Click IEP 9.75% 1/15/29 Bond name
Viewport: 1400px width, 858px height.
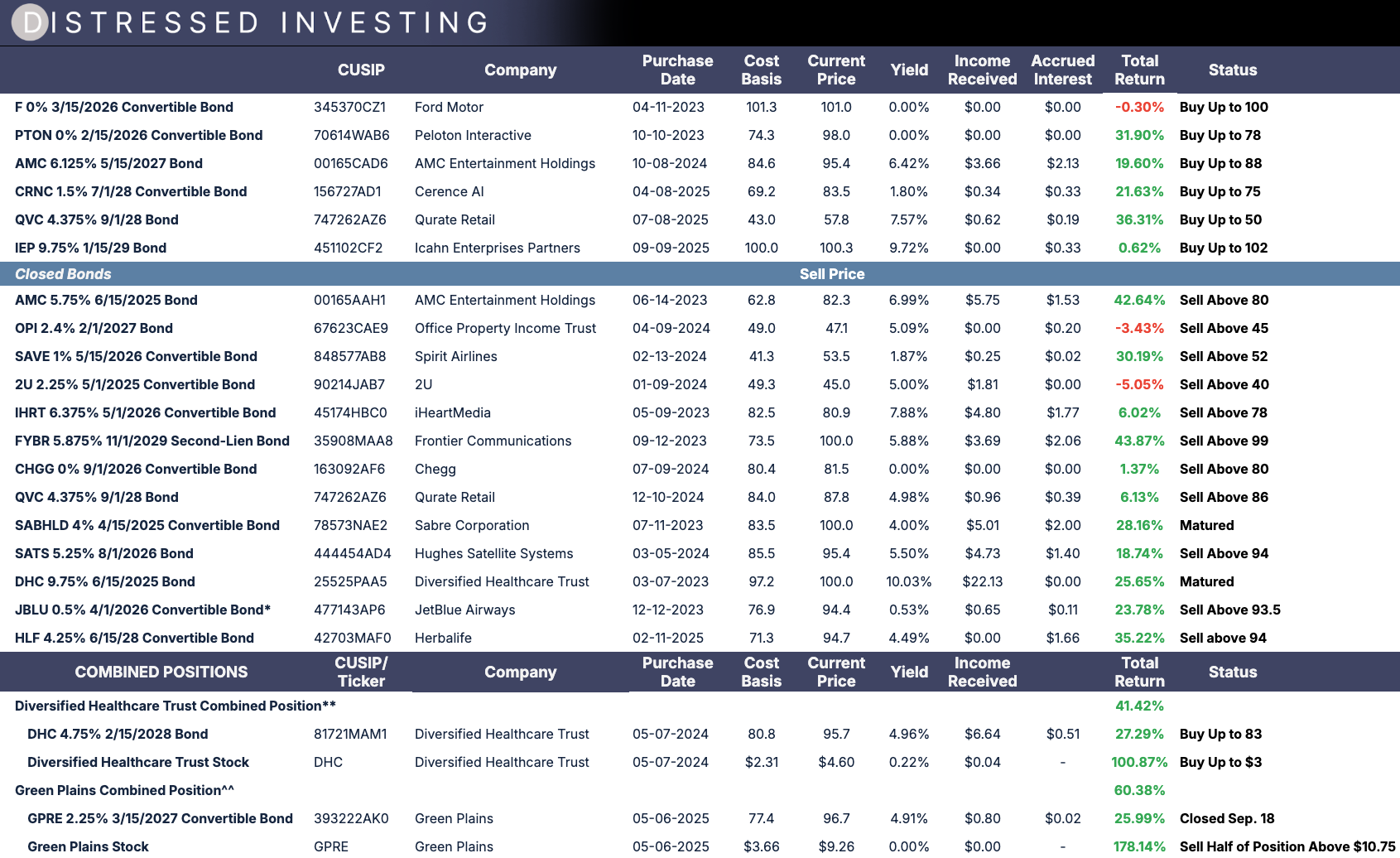[91, 248]
